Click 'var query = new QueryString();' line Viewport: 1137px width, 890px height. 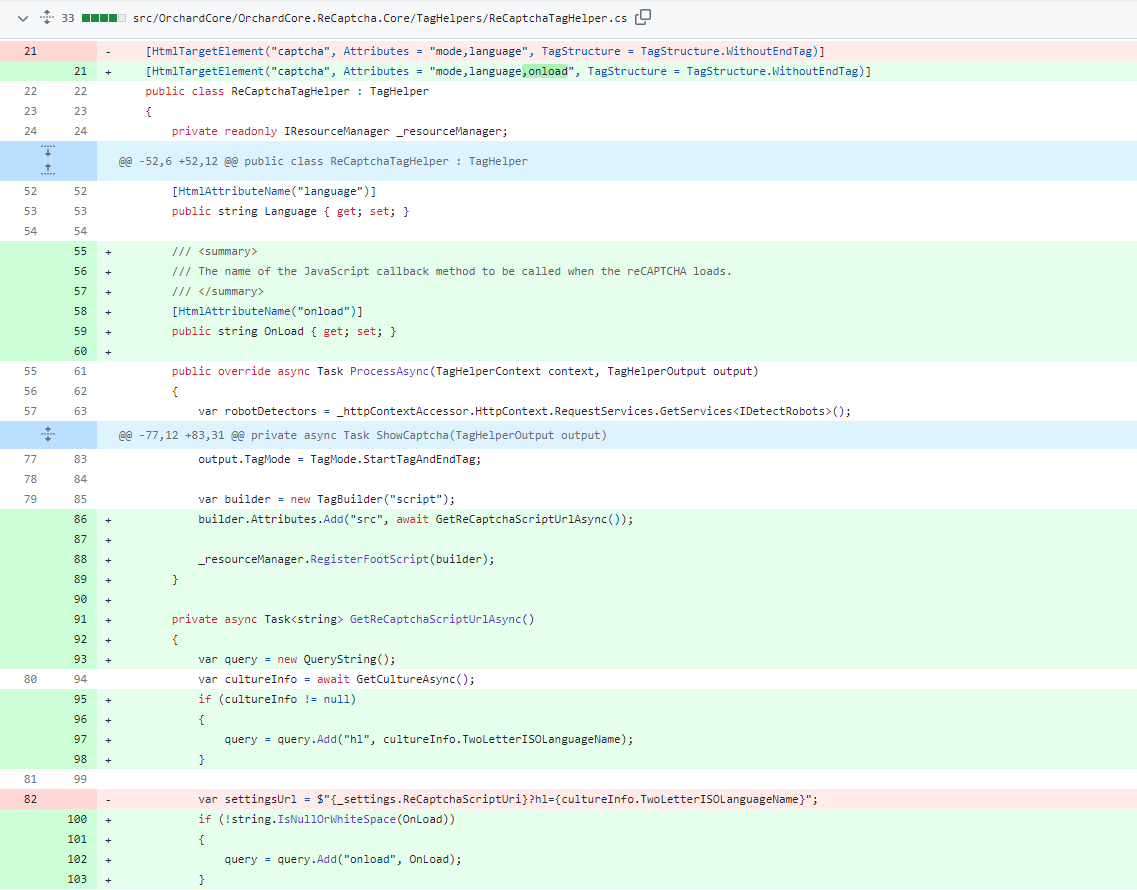(x=297, y=659)
